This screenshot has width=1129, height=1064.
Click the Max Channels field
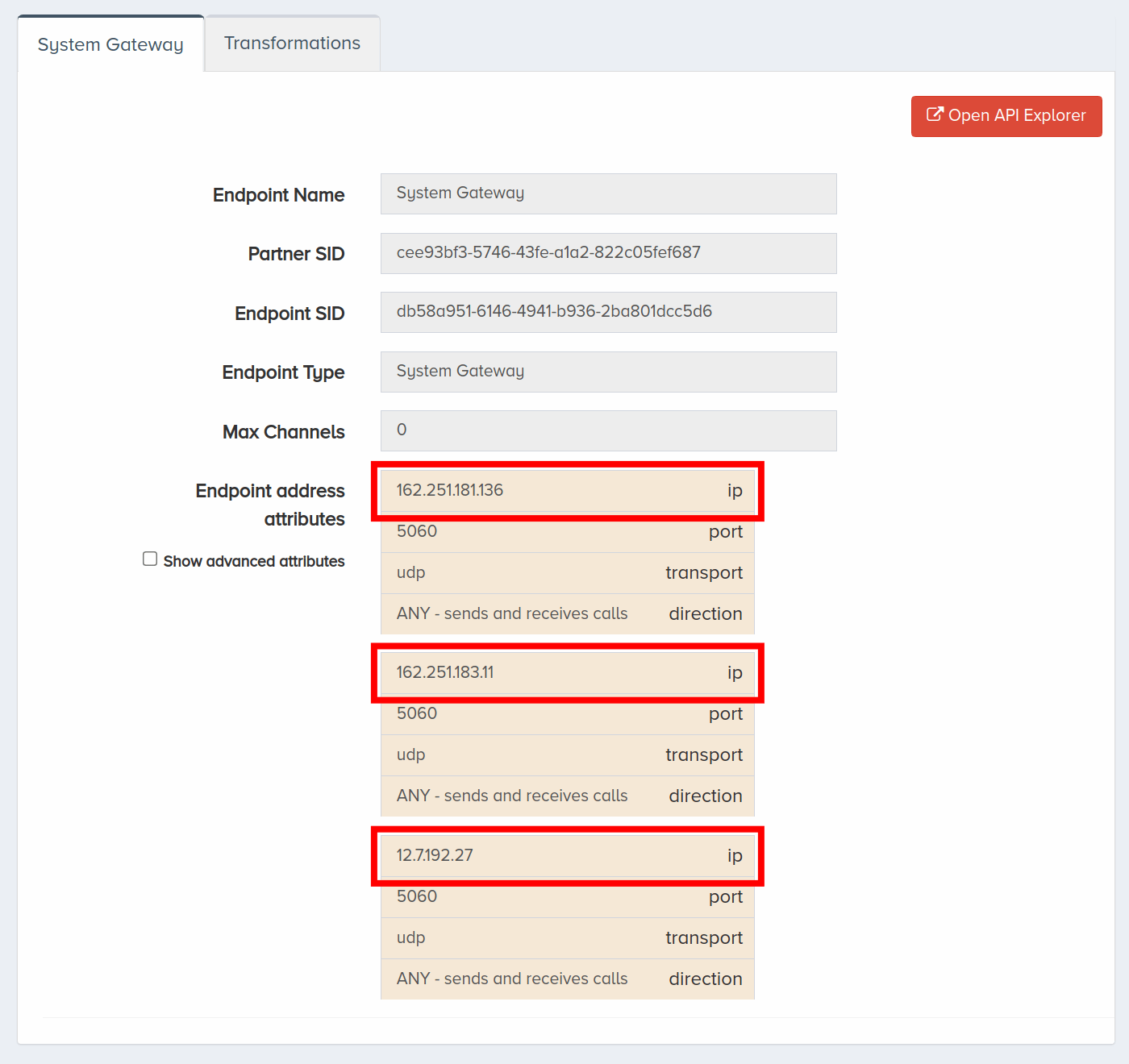coord(609,430)
